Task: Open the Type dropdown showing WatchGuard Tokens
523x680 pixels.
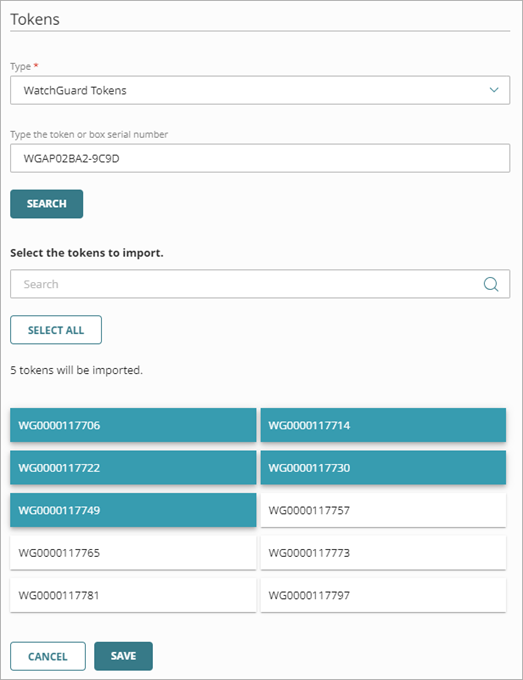Action: pos(260,90)
